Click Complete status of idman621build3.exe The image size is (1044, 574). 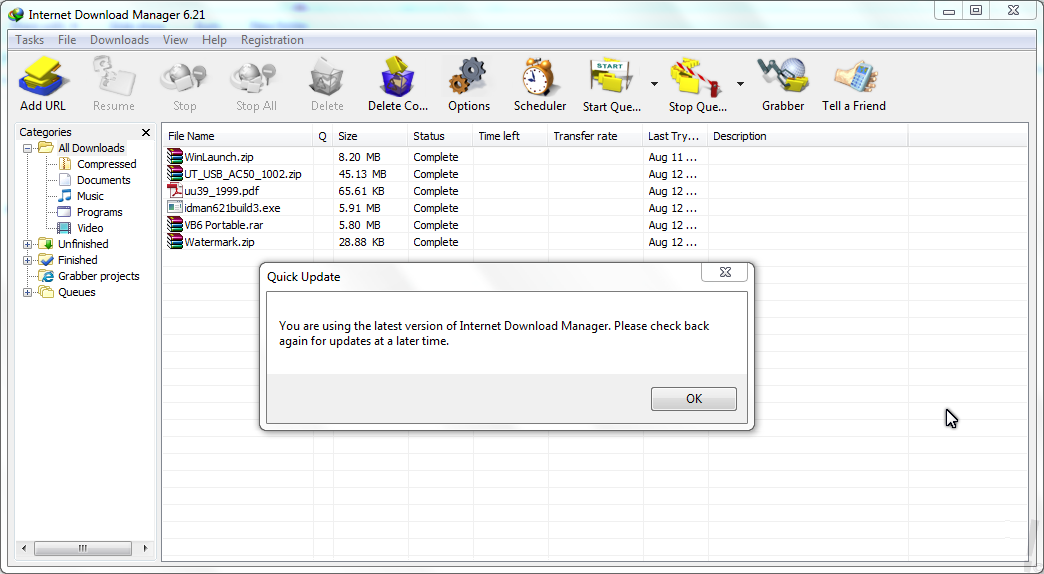[x=435, y=208]
